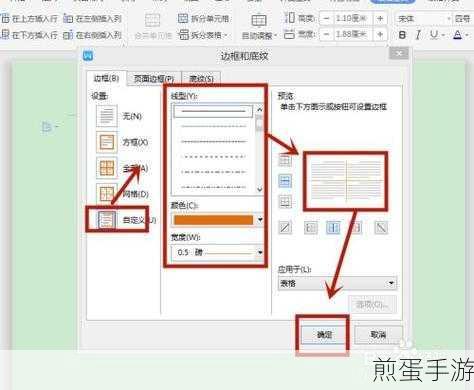The width and height of the screenshot is (474, 390).
Task: Toggle underline formatting
Action: point(433,35)
